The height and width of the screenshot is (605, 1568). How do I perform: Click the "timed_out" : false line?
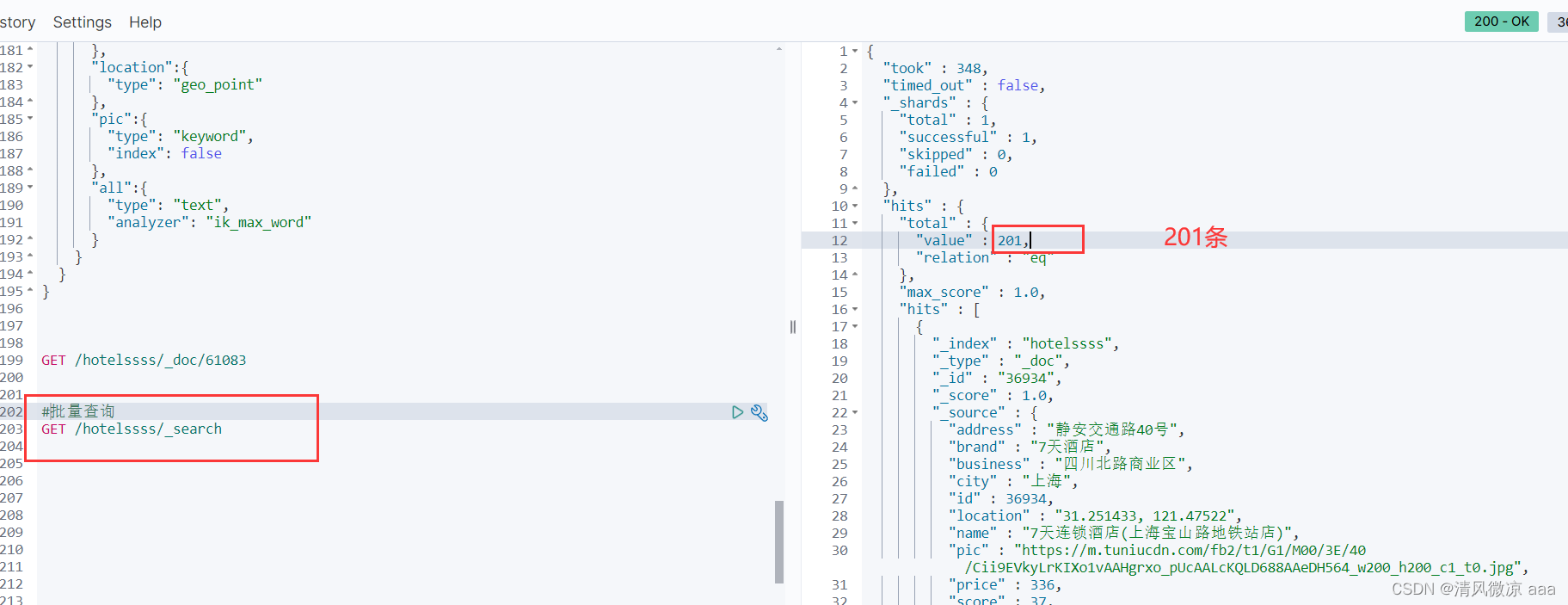coord(964,86)
